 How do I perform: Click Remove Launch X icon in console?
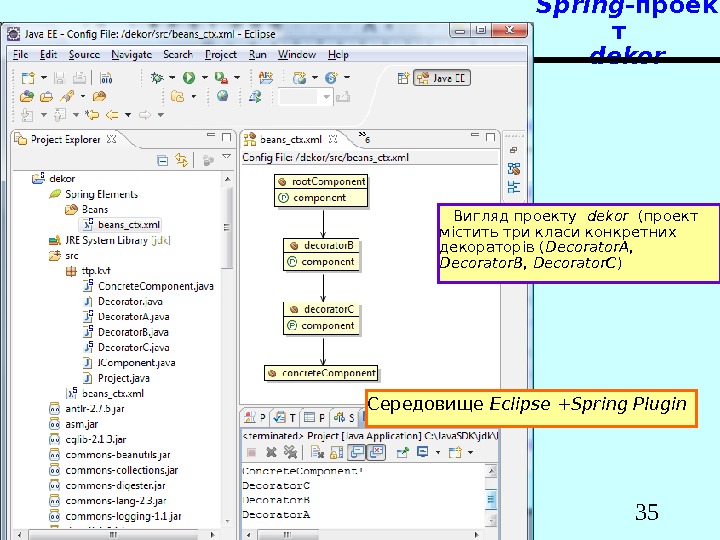point(271,452)
